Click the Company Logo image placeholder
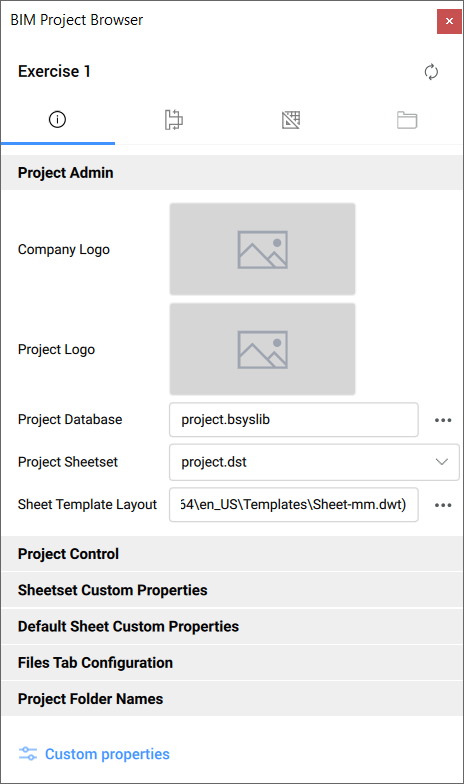Viewport: 464px width, 784px height. coord(262,249)
